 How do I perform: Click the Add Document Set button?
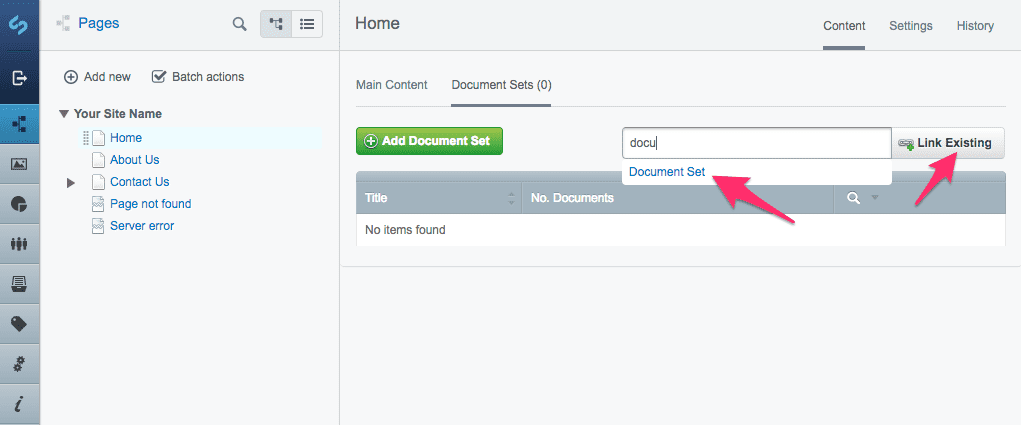click(429, 141)
